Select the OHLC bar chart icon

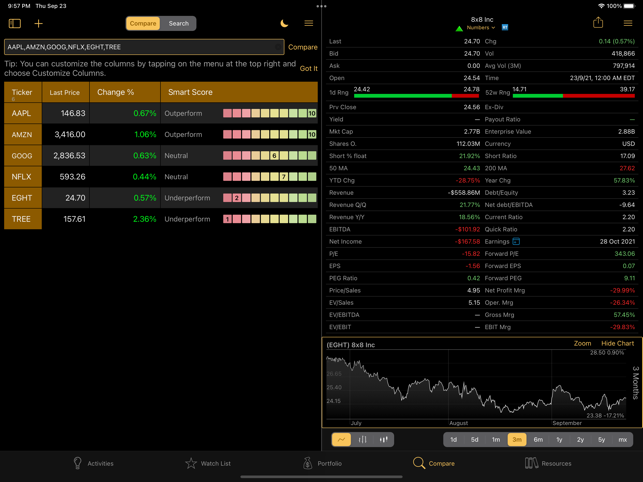pyautogui.click(x=363, y=439)
